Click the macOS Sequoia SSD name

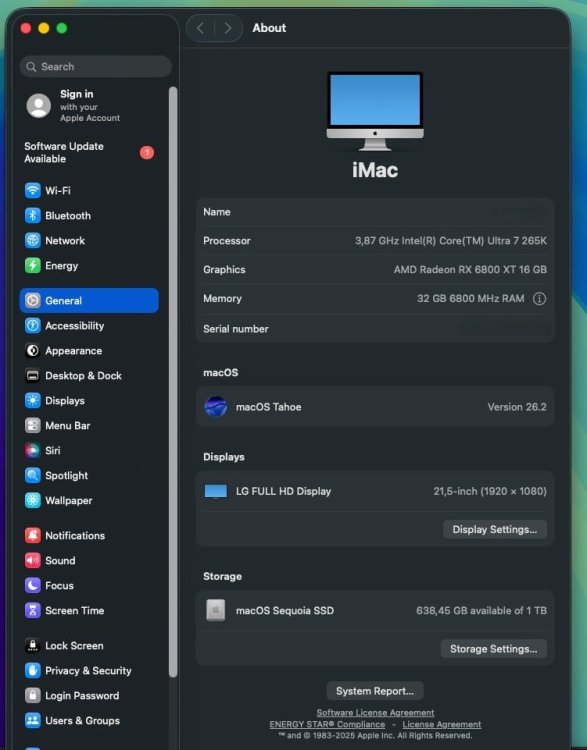tap(285, 610)
